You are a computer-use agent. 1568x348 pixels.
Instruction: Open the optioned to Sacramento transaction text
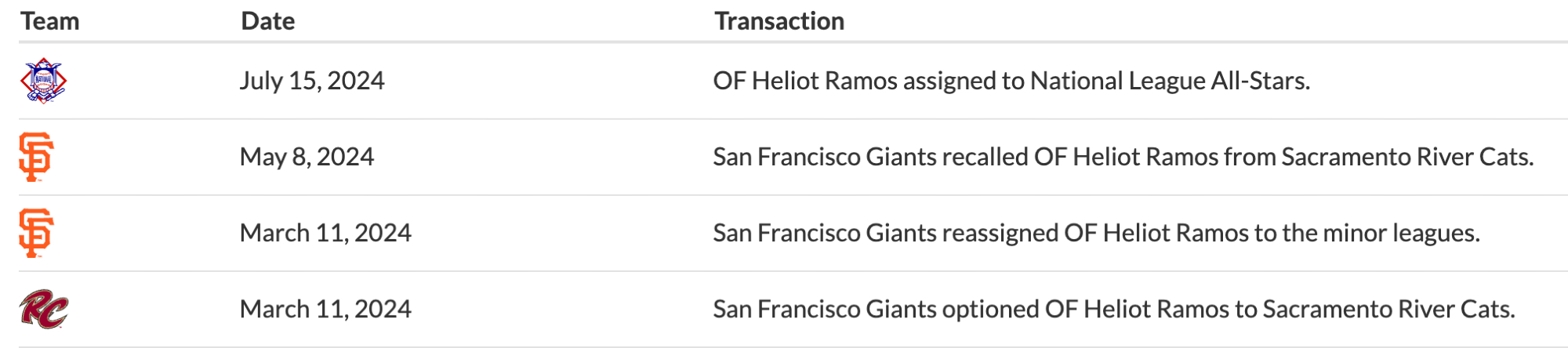pos(1113,309)
